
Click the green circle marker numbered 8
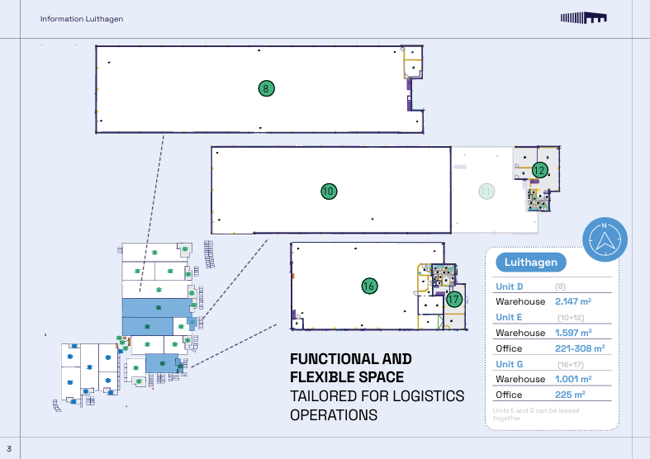coord(266,88)
